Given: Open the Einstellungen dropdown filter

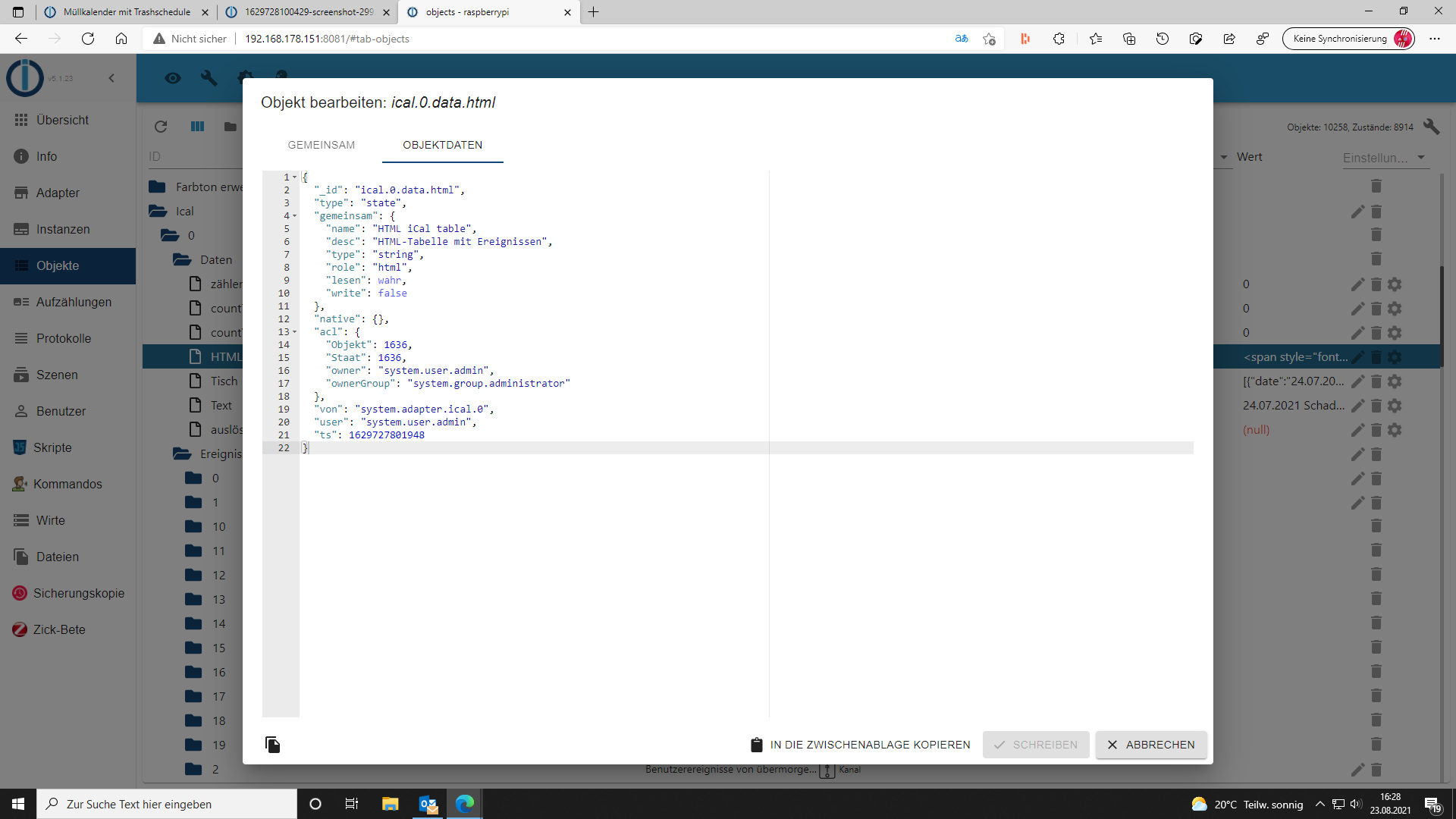Looking at the screenshot, I should tap(1384, 158).
